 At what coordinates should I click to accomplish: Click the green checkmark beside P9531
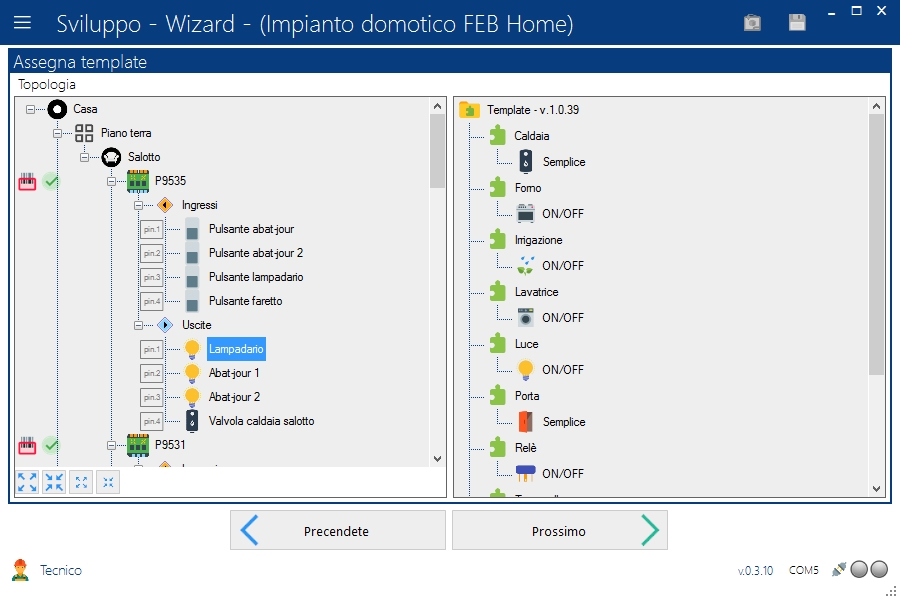[x=51, y=445]
